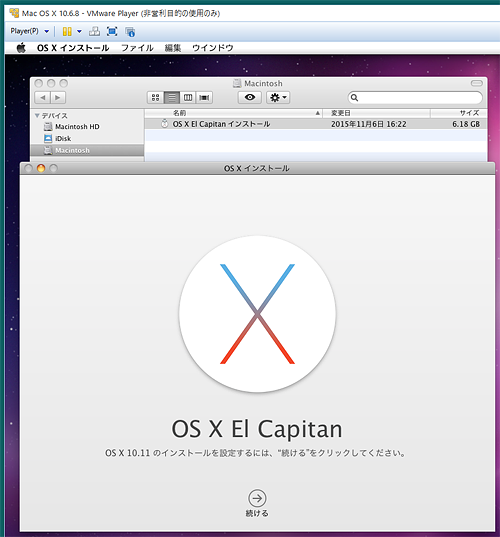This screenshot has height=537, width=500.
Task: Open the 編集 menu
Action: (173, 48)
